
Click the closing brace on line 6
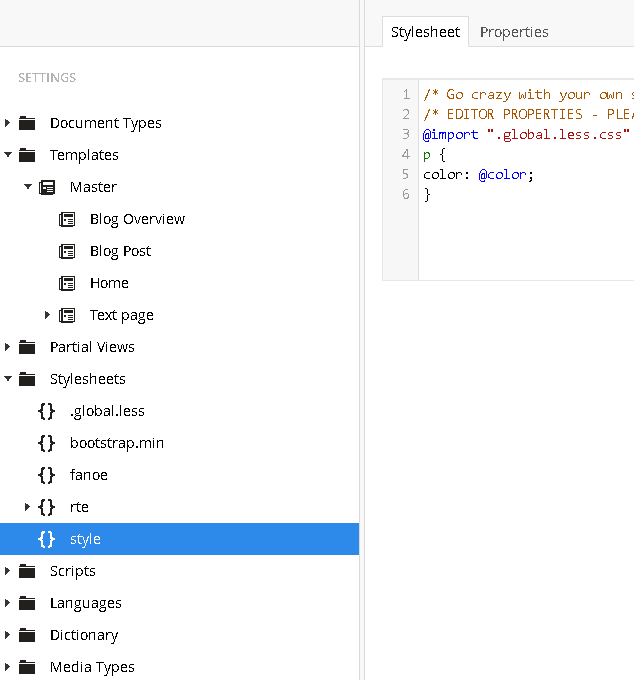click(x=427, y=195)
